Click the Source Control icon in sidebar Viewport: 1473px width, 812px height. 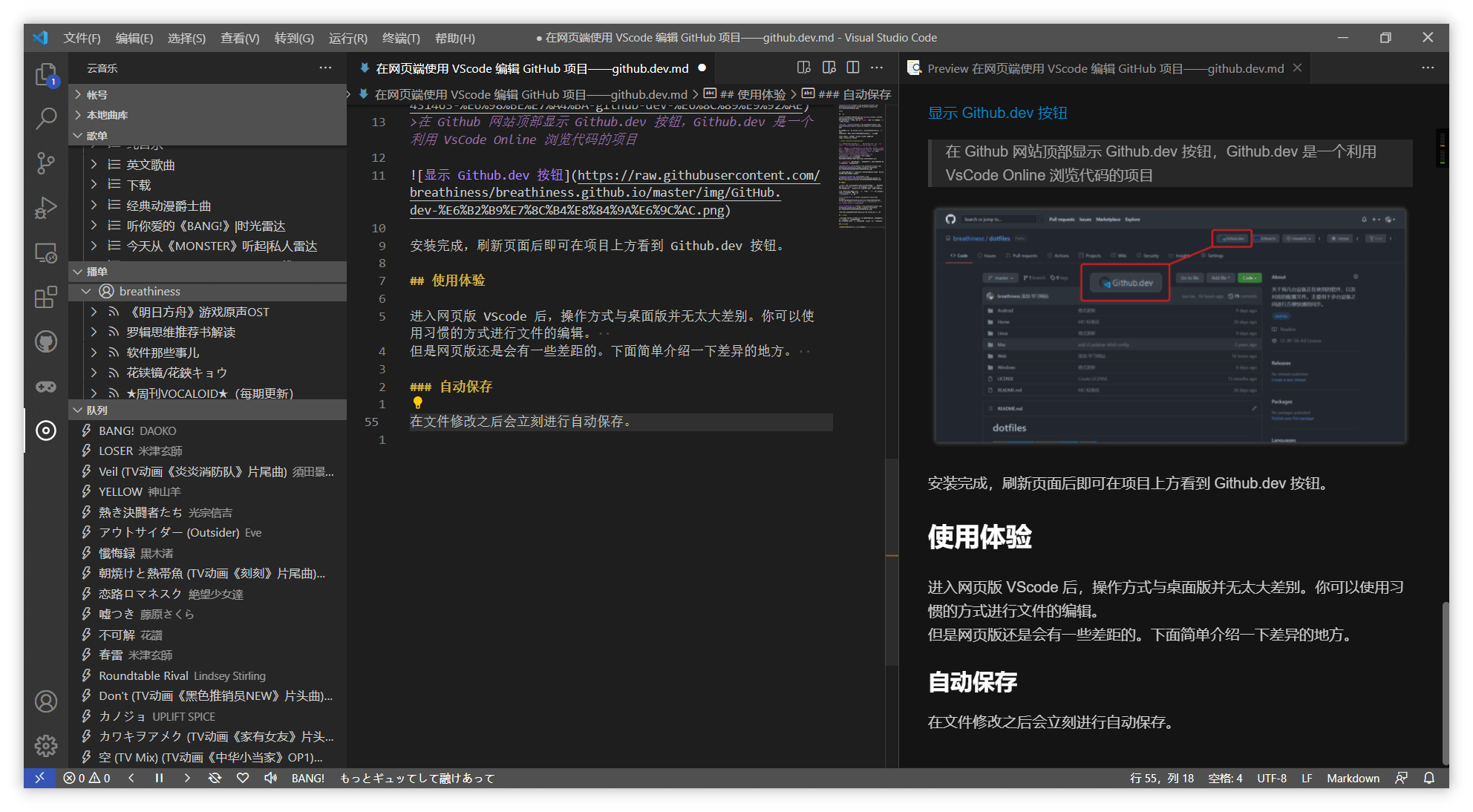[x=46, y=161]
